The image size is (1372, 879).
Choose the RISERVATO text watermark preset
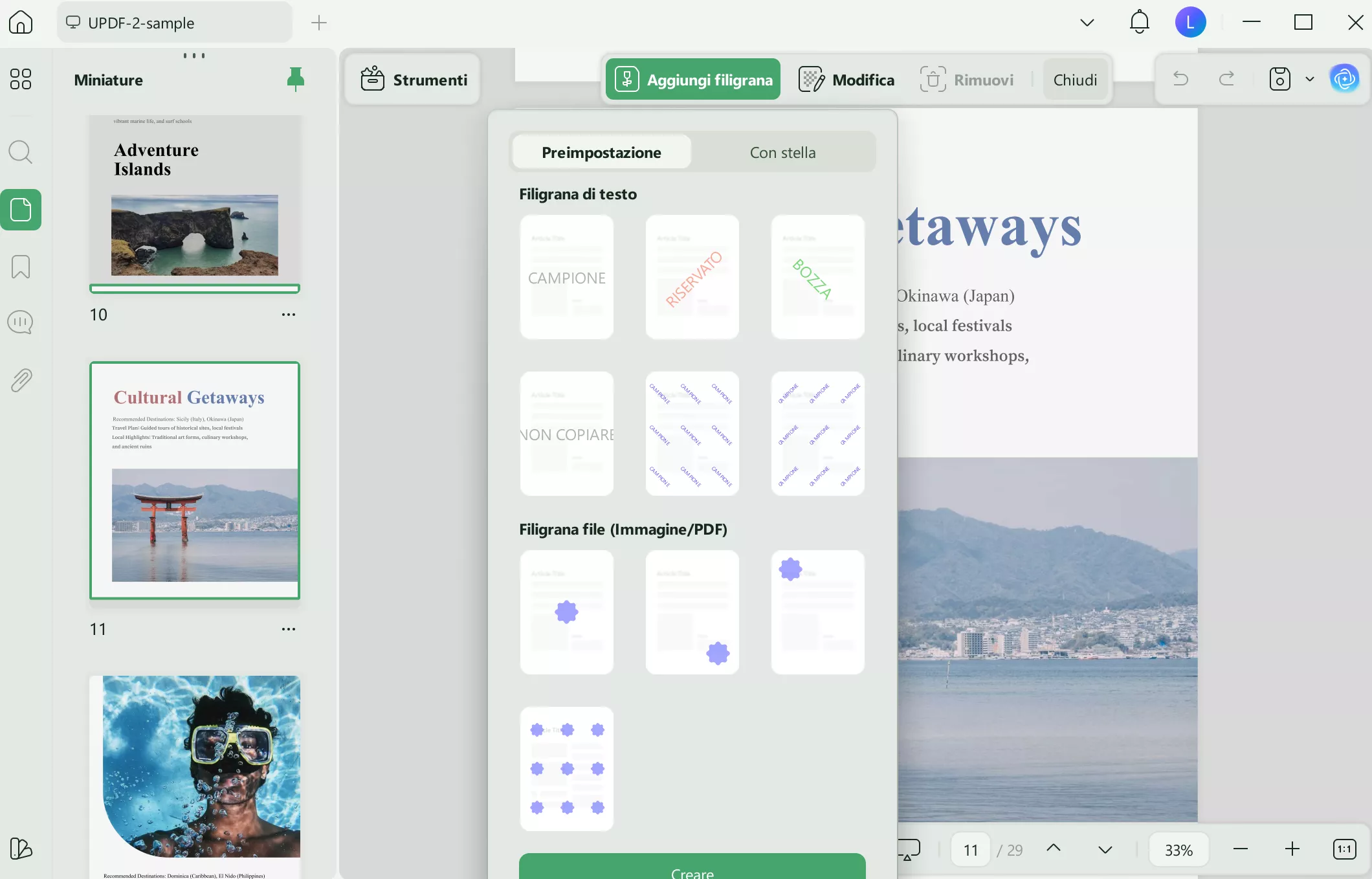692,277
